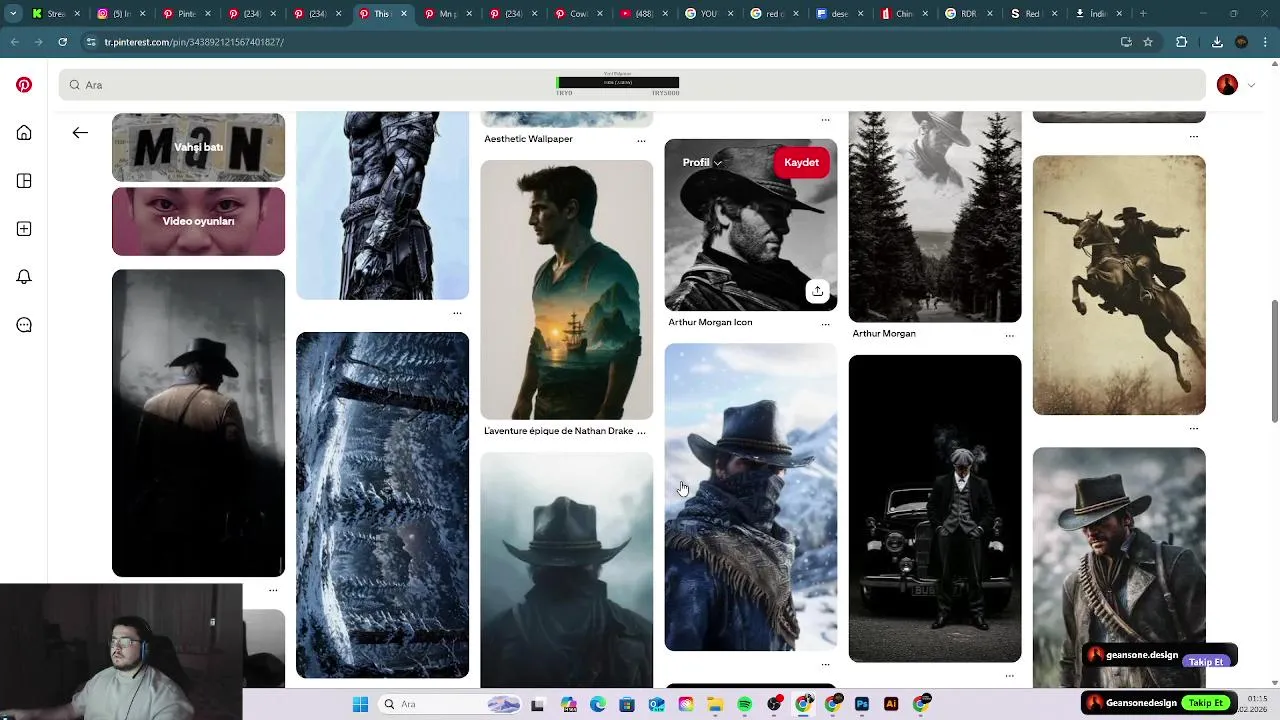Open three-dot menu under the jumping horse rider pin
Screen dimensions: 1280x720
pos(1193,428)
